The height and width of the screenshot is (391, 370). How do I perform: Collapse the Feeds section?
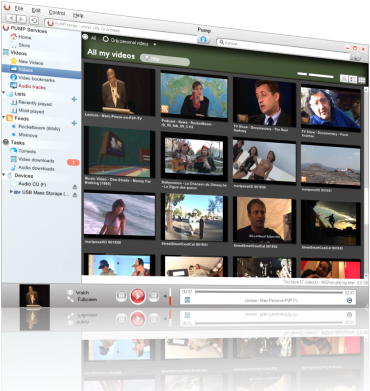click(x=4, y=117)
